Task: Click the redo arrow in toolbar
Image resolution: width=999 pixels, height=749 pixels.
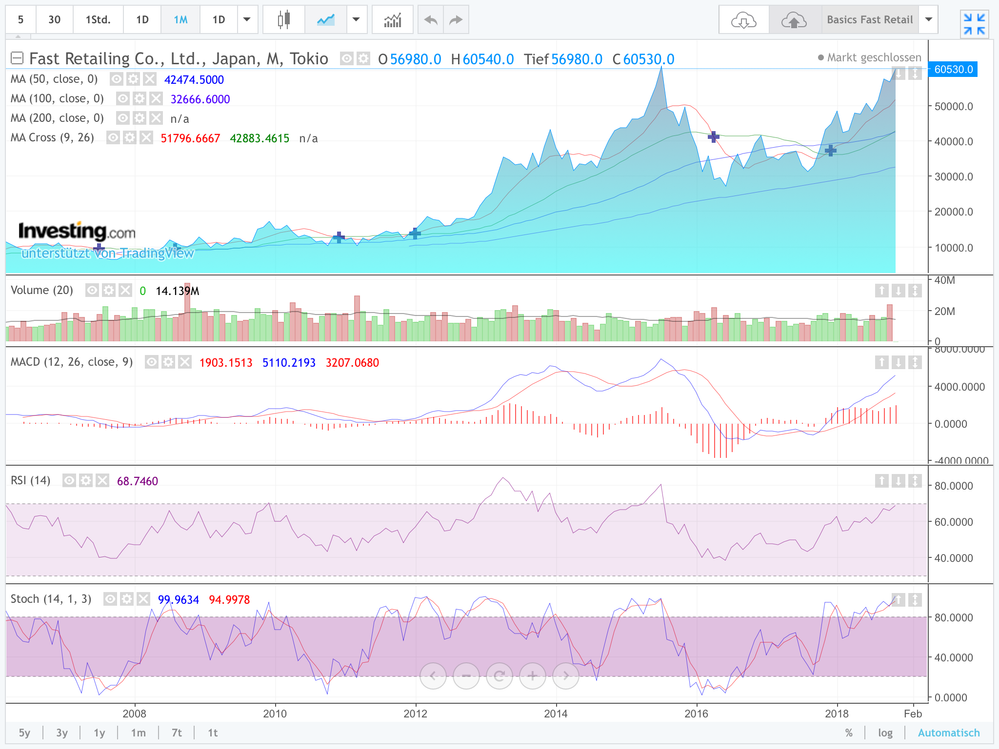Action: click(456, 20)
